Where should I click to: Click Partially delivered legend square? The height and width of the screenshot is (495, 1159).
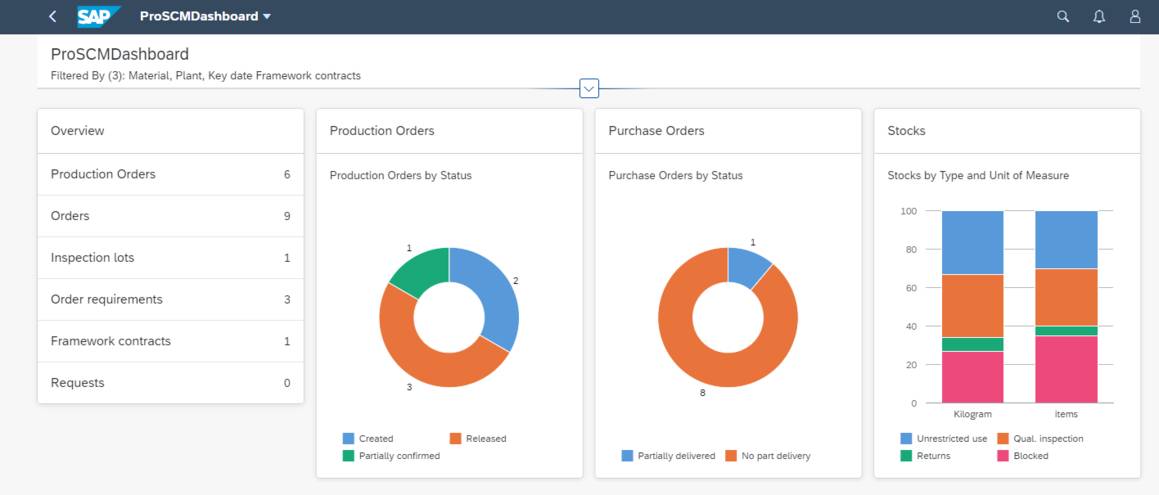point(628,456)
